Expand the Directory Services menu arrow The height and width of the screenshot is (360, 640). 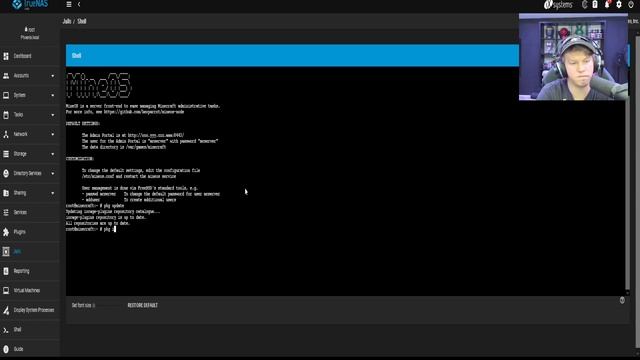pyautogui.click(x=53, y=173)
